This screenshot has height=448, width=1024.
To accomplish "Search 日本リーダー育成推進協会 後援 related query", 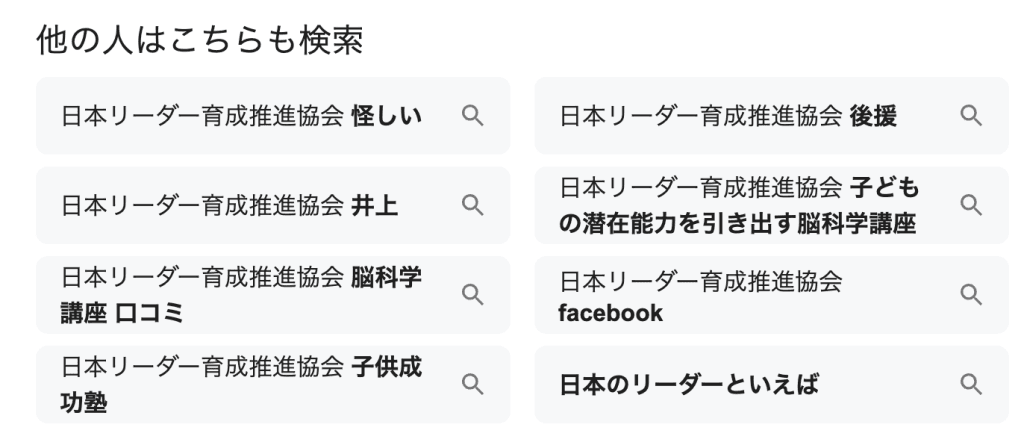I will pyautogui.click(x=727, y=116).
